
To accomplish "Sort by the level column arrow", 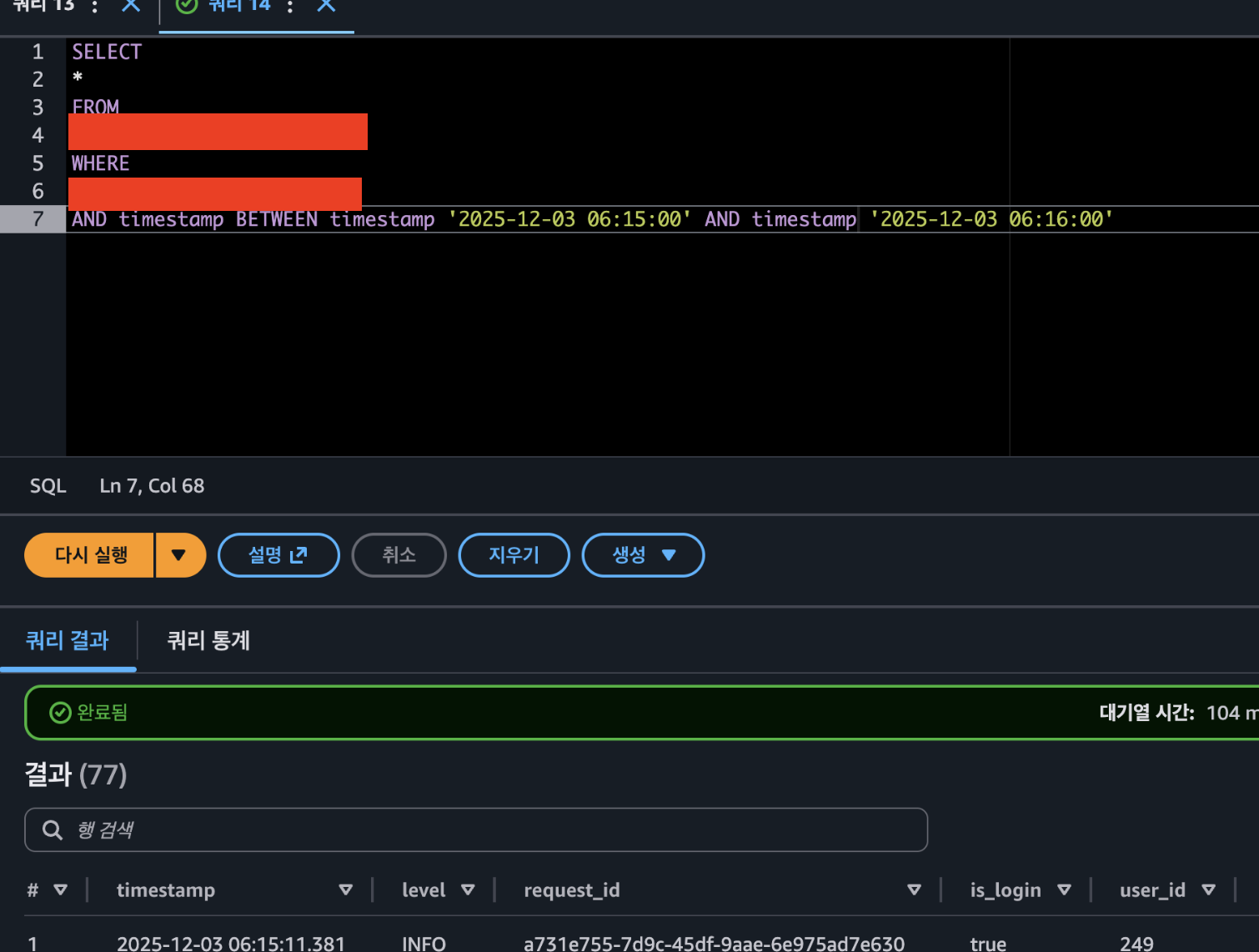I will [468, 890].
